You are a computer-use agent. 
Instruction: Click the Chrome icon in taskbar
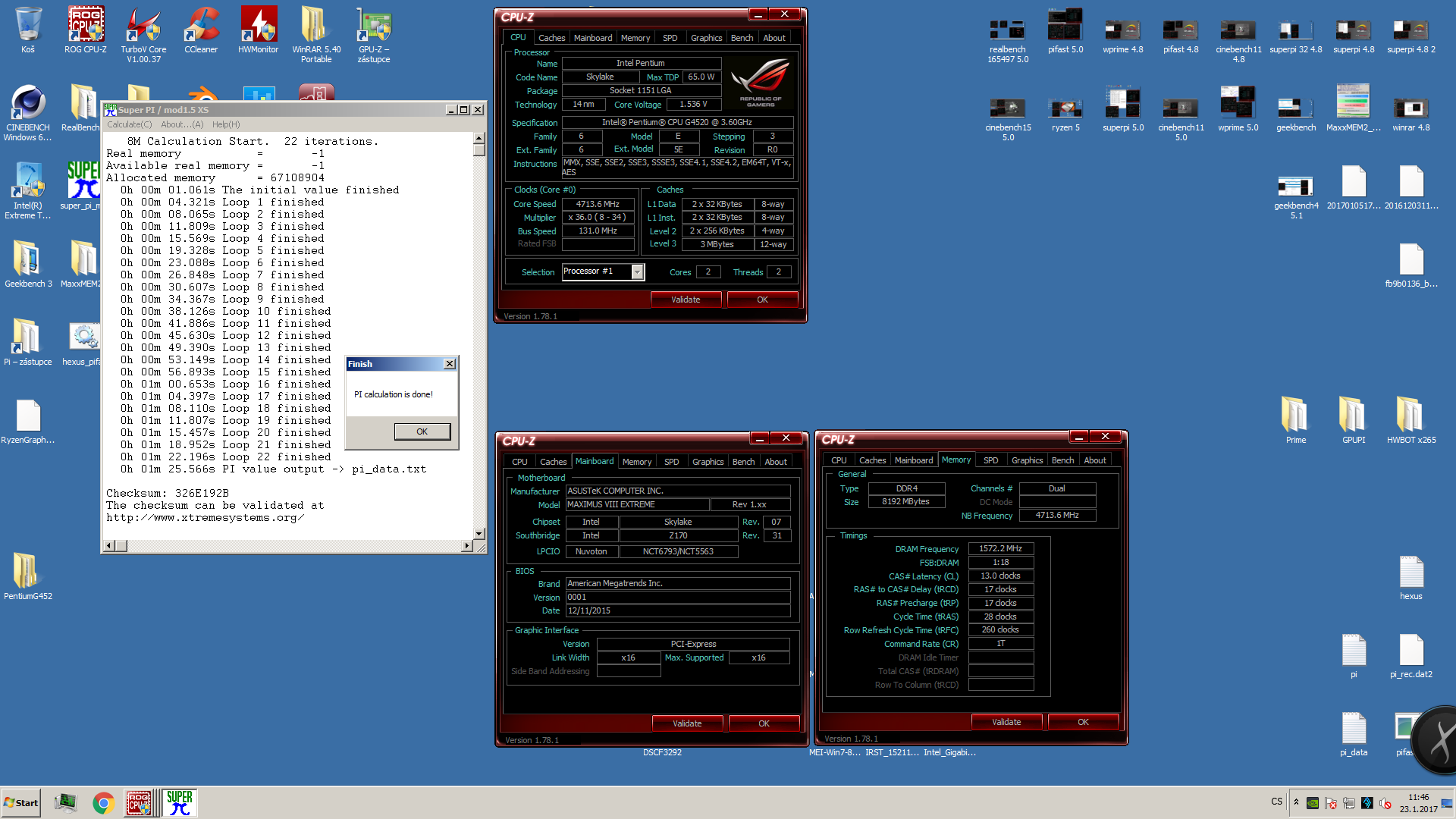pyautogui.click(x=103, y=802)
